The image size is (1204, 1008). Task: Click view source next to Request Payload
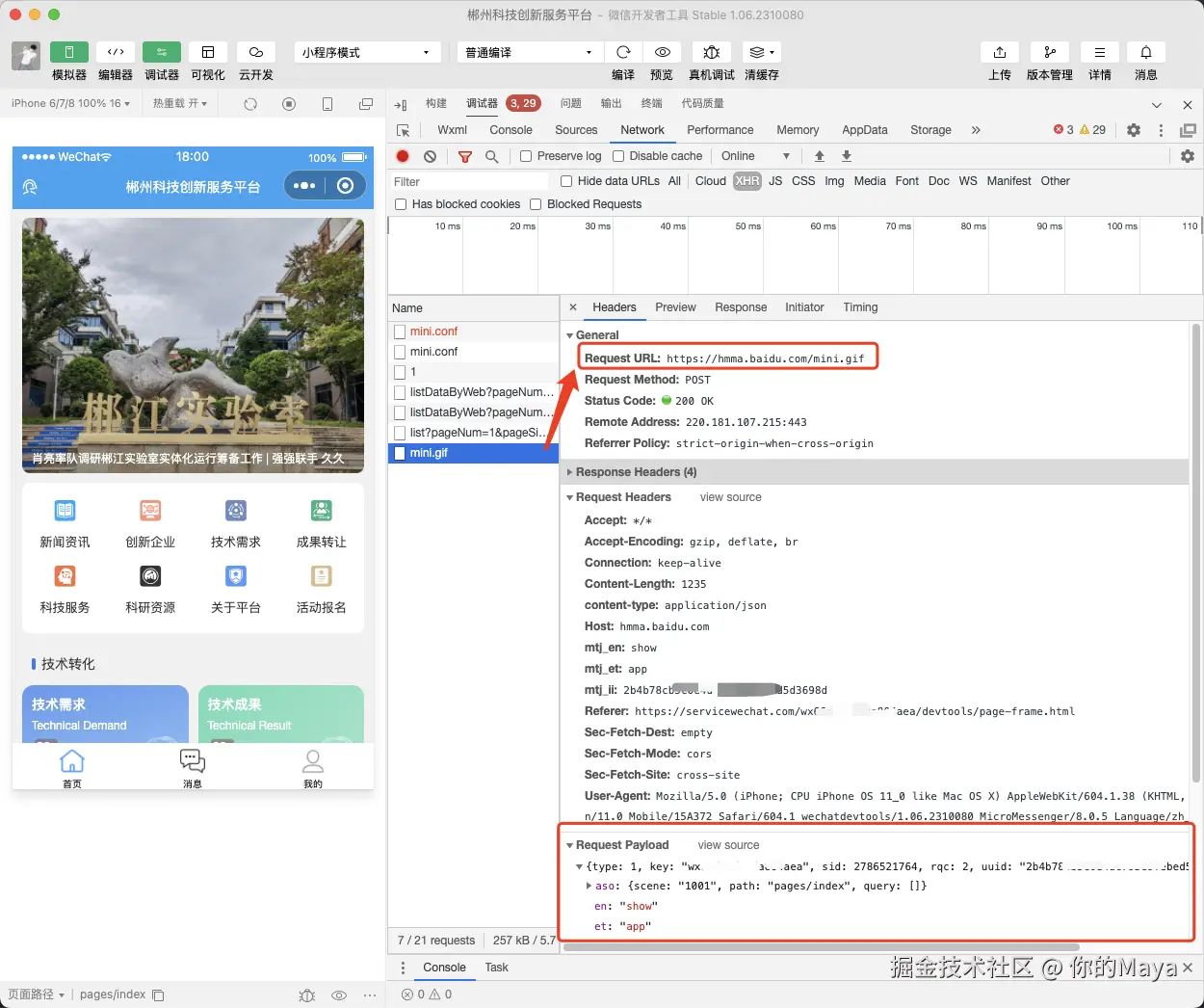[x=728, y=845]
